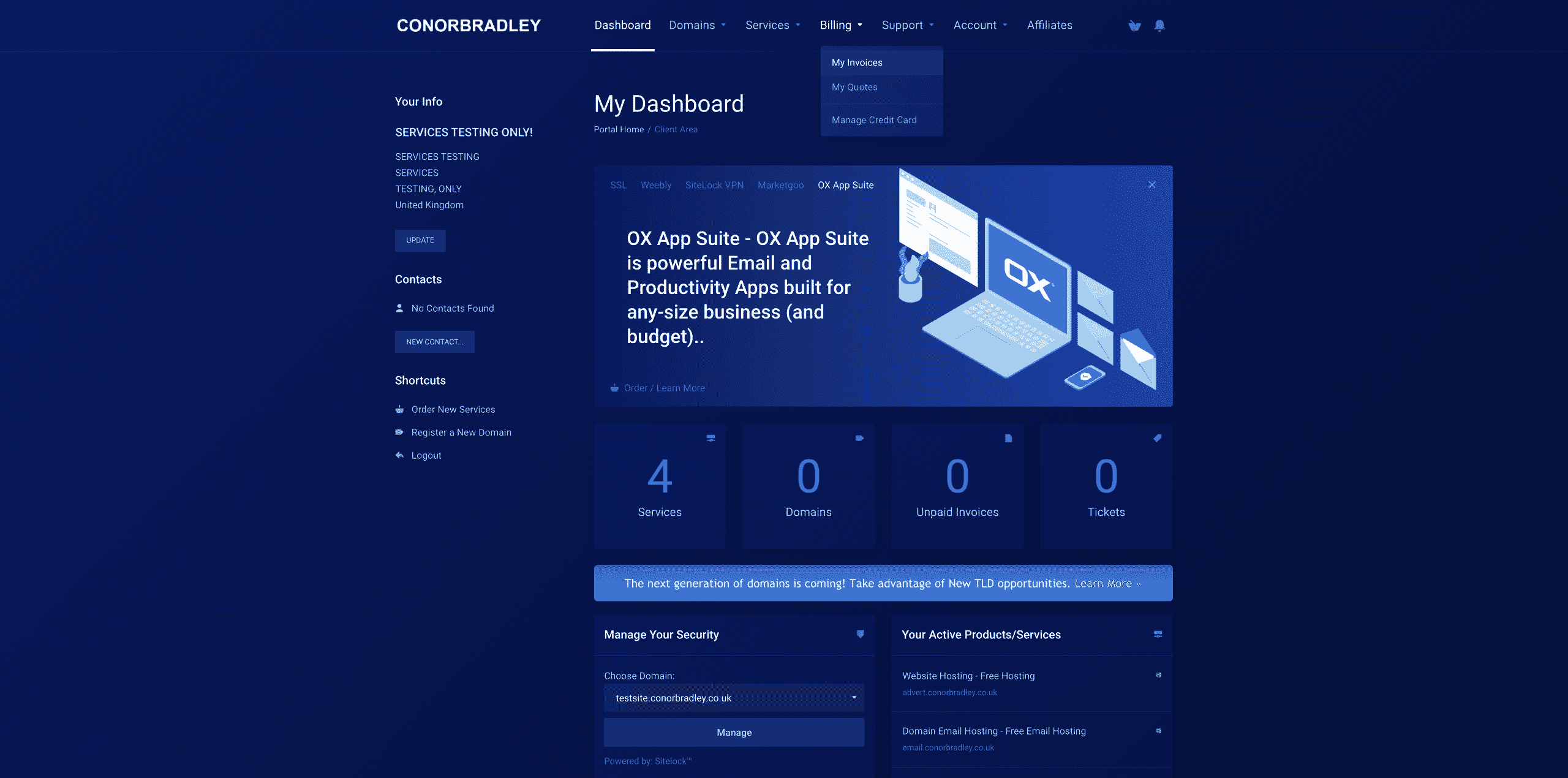Click the Unpaid Invoices tile document icon

1008,438
